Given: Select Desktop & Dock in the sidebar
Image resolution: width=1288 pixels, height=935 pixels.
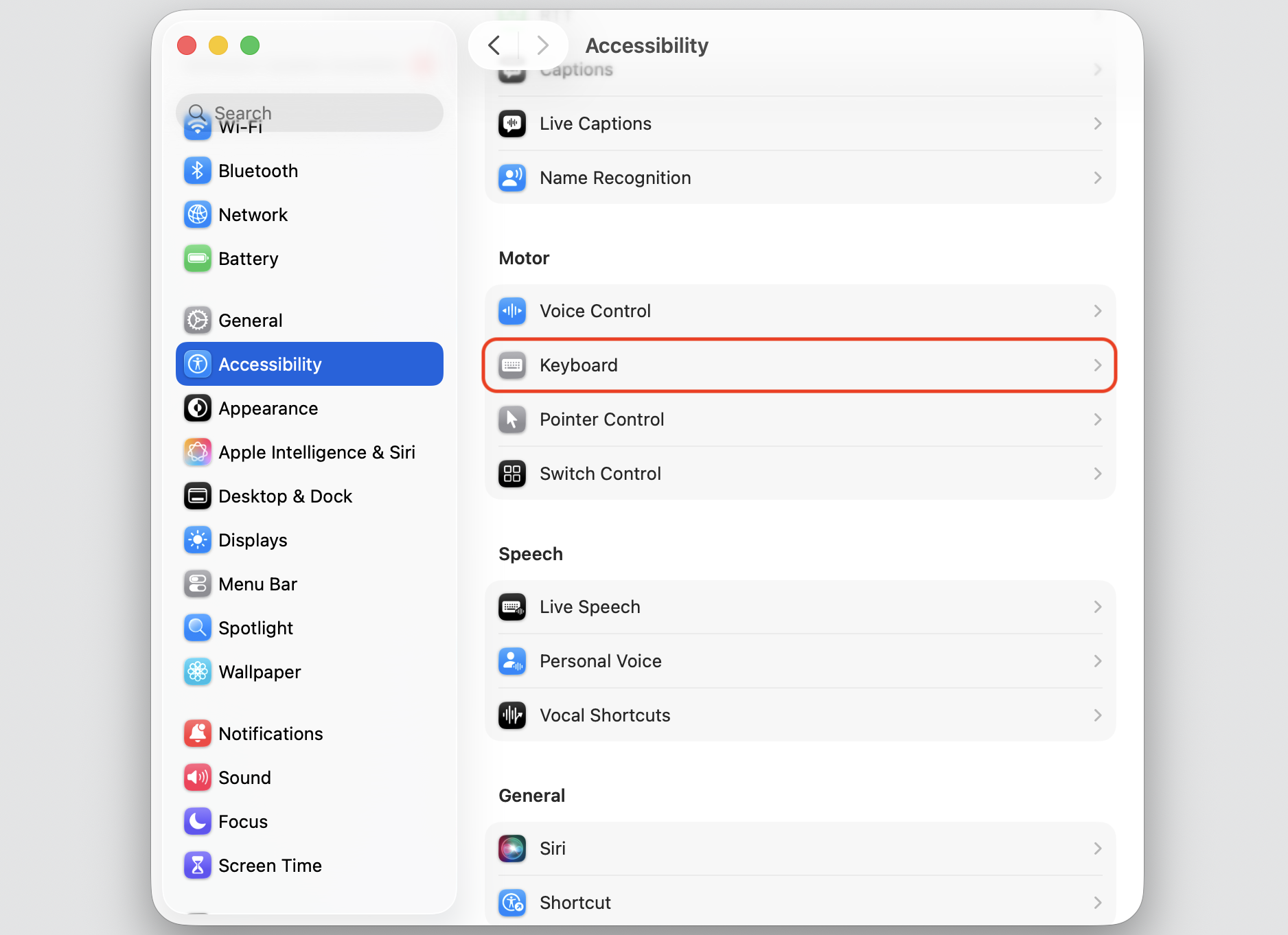Looking at the screenshot, I should click(310, 496).
